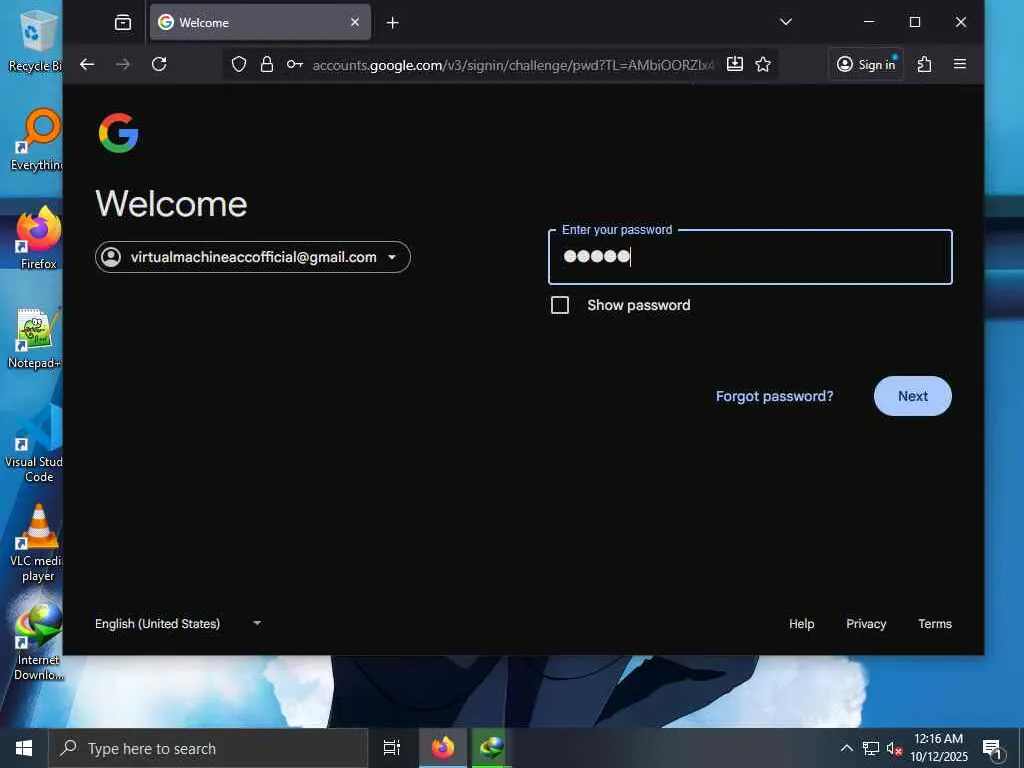1024x768 pixels.
Task: Click the Firefox taskbar icon
Action: click(x=443, y=748)
